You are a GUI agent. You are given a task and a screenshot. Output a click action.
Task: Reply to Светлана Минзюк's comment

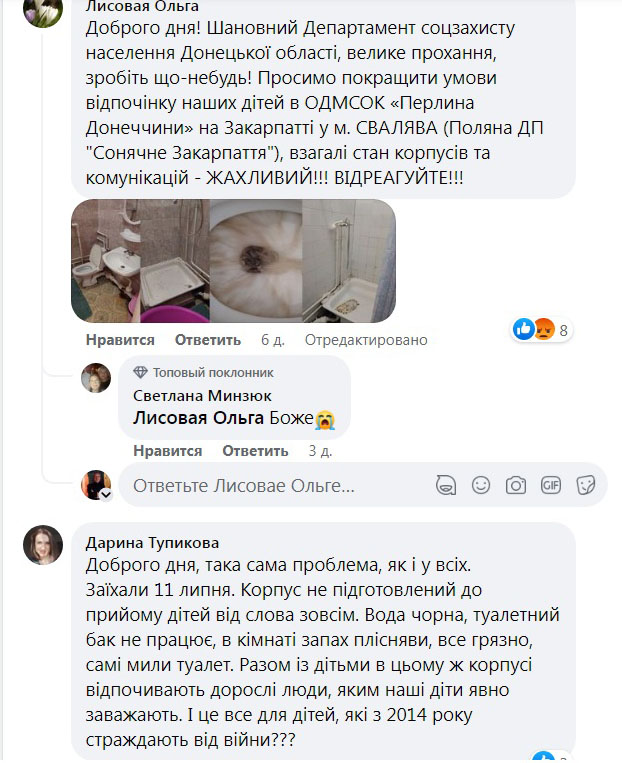(255, 451)
